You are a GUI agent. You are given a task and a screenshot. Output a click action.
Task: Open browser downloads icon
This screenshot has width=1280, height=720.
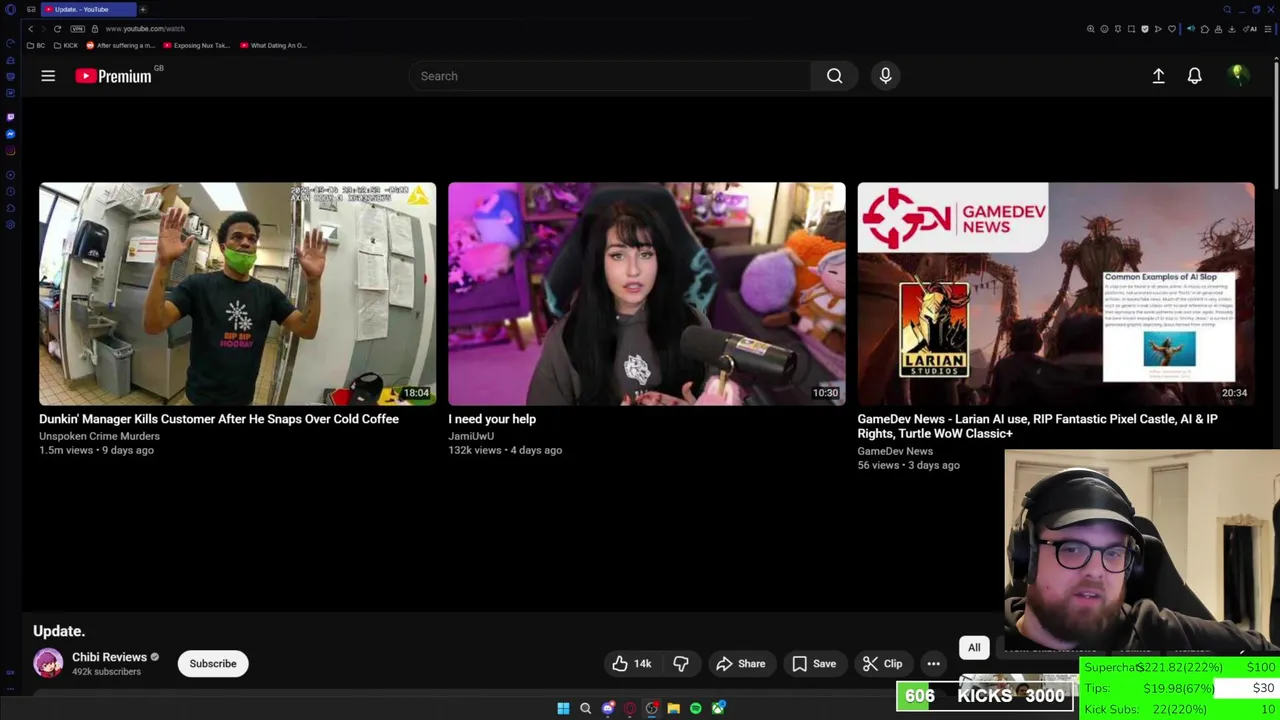[x=1231, y=29]
